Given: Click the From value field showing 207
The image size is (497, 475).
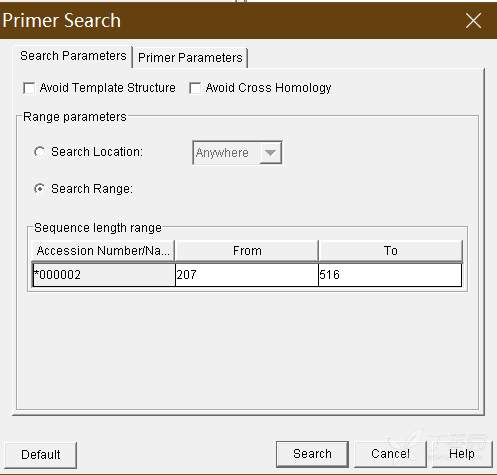Looking at the screenshot, I should pos(247,275).
